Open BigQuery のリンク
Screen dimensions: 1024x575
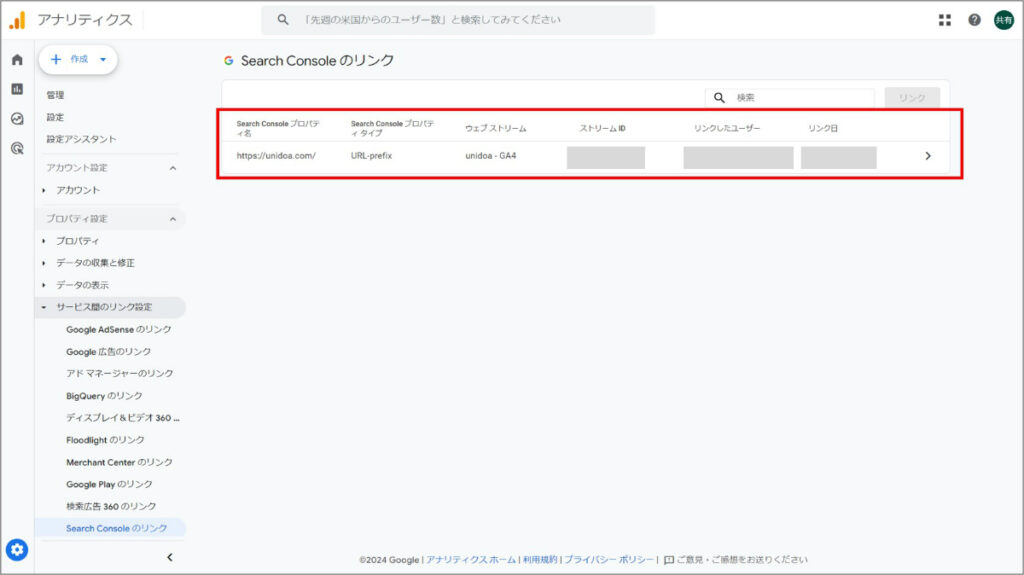click(x=104, y=396)
